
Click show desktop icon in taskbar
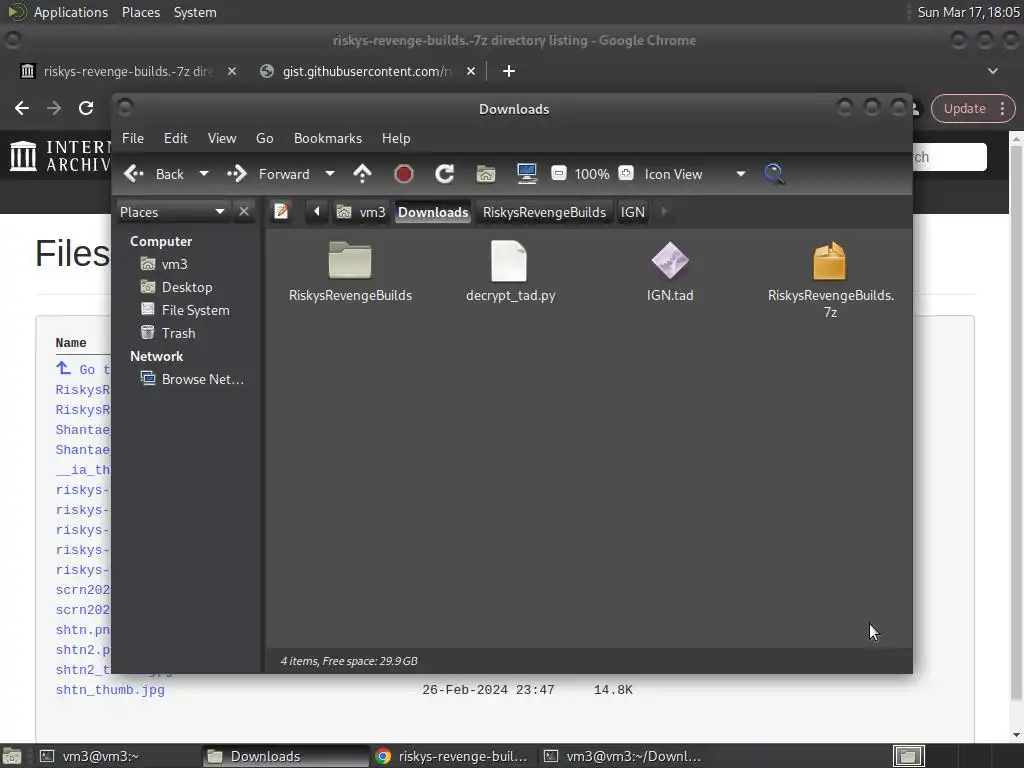click(x=12, y=756)
